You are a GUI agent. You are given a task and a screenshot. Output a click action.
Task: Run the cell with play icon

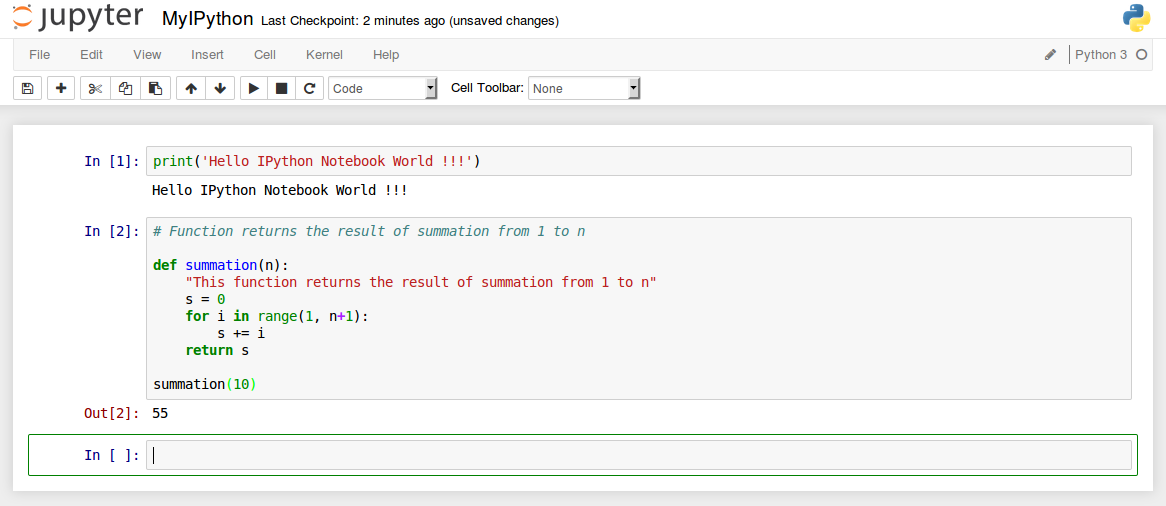pyautogui.click(x=254, y=89)
